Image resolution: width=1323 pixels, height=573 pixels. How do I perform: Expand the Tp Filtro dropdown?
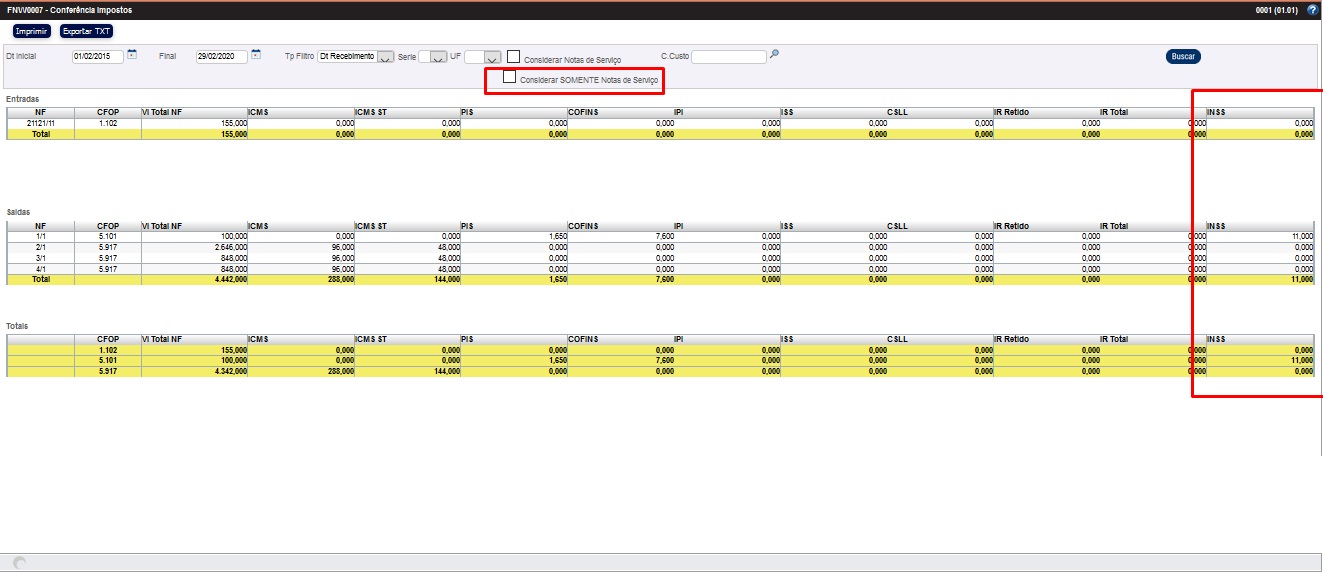pos(385,57)
